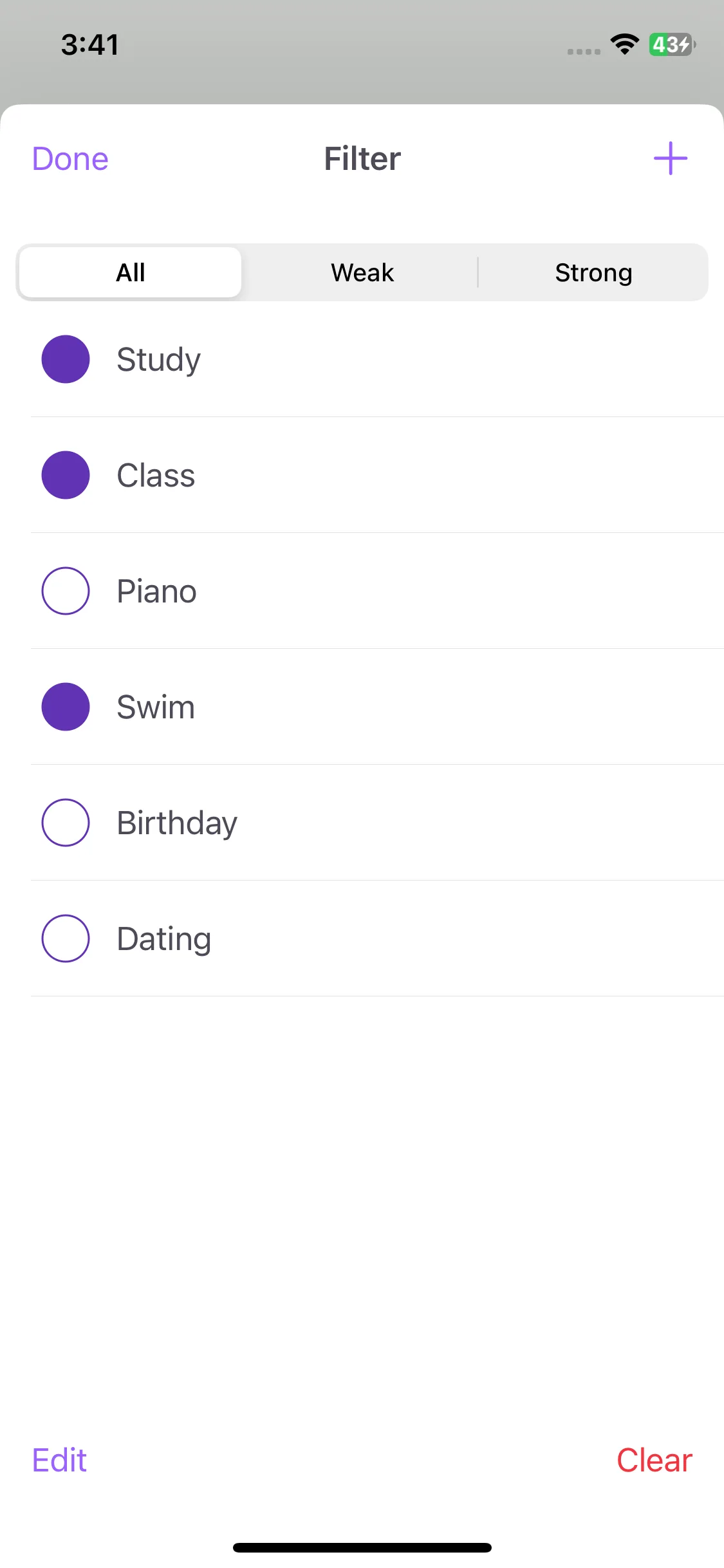Open Edit mode for the filter list
The height and width of the screenshot is (1568, 724).
[59, 1460]
